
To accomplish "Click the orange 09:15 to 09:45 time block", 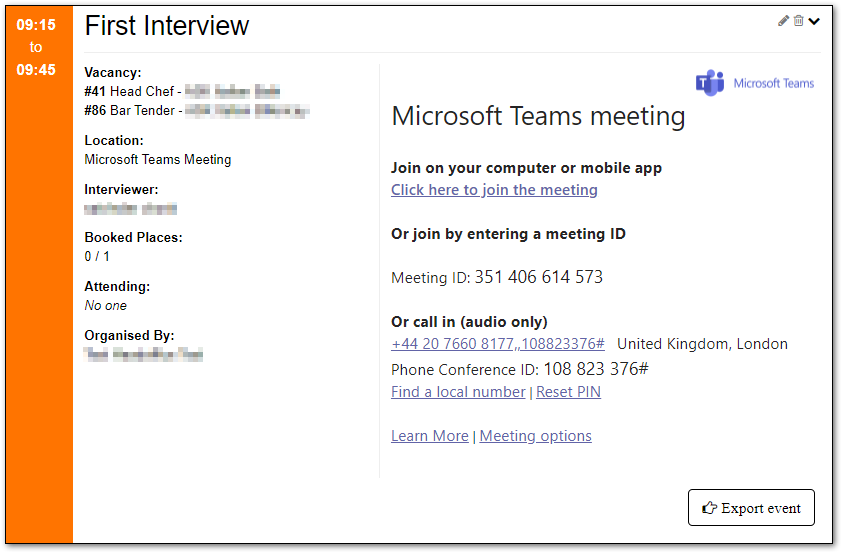I will coord(36,47).
